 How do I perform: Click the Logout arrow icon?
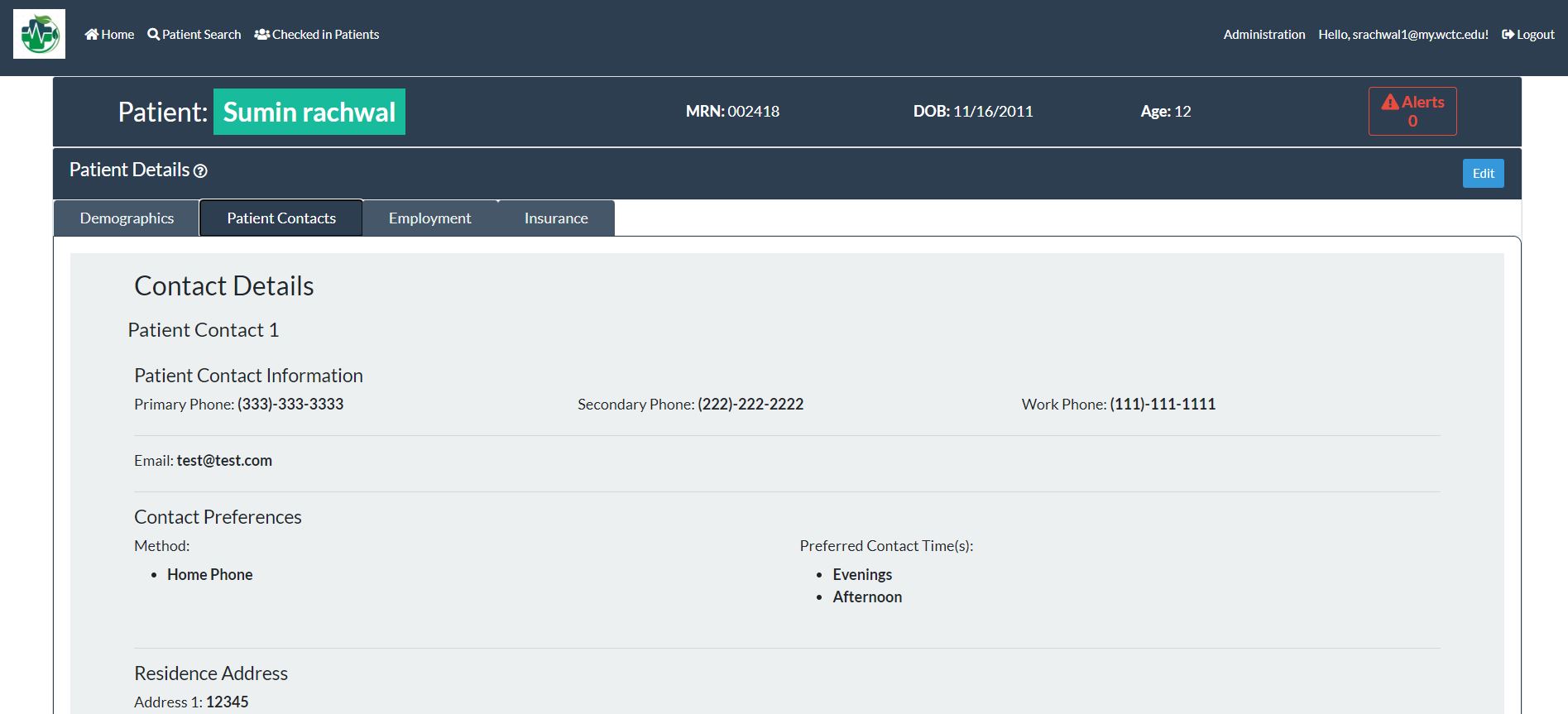point(1508,35)
